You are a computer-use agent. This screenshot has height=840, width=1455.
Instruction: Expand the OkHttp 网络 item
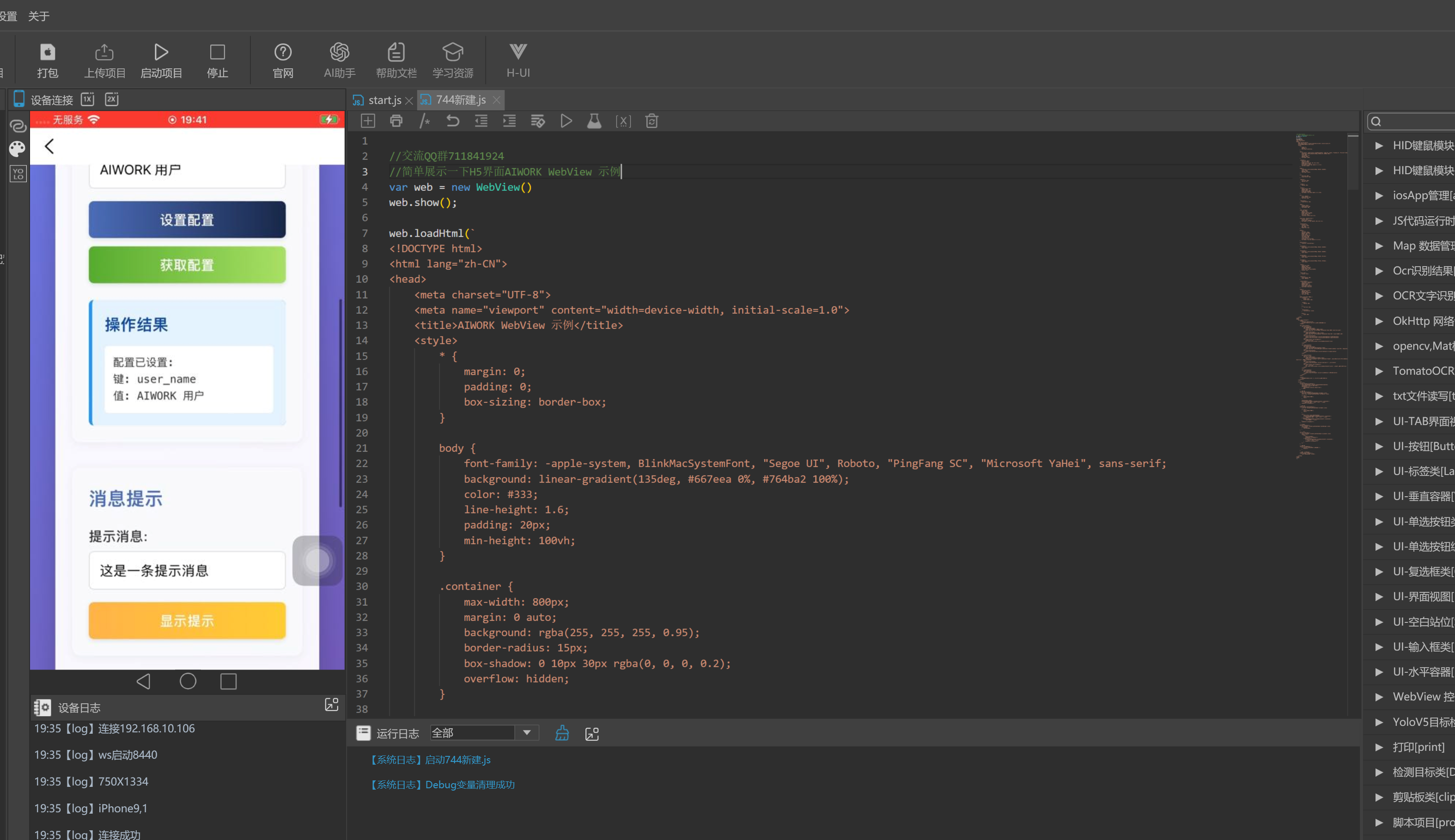(1379, 321)
